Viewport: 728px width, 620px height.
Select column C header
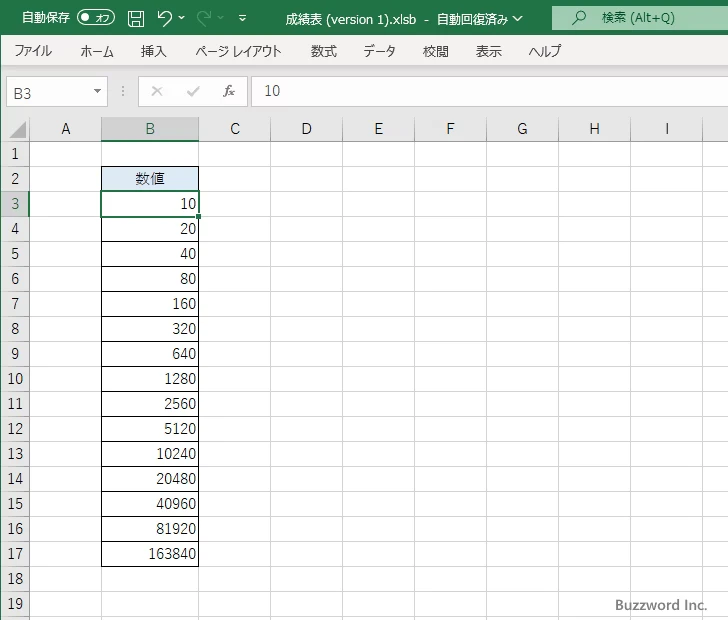(235, 129)
